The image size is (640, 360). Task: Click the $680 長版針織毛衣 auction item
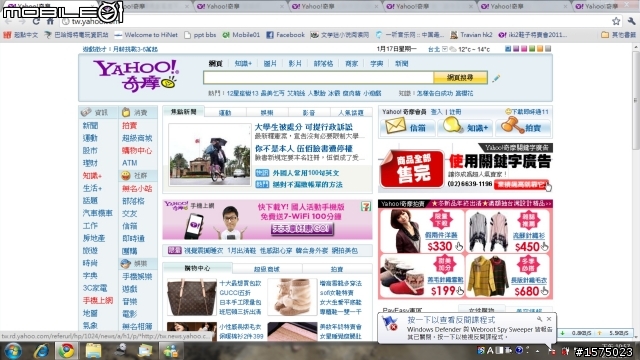pyautogui.click(x=508, y=277)
